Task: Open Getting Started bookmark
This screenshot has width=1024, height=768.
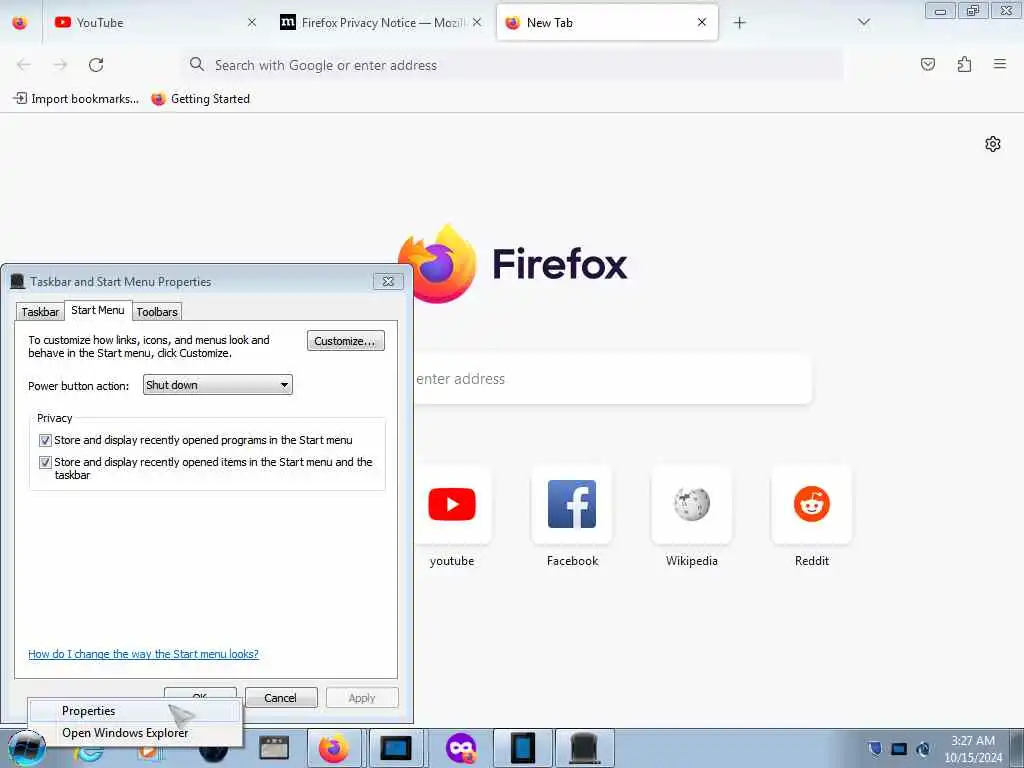Action: point(200,99)
